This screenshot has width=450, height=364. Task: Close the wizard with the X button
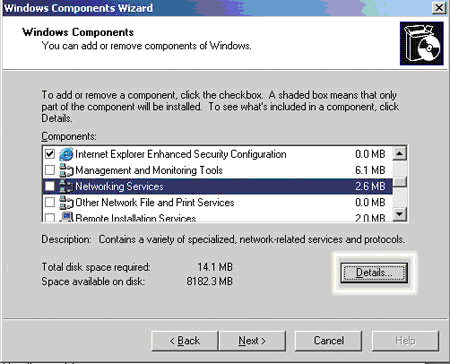click(x=439, y=8)
